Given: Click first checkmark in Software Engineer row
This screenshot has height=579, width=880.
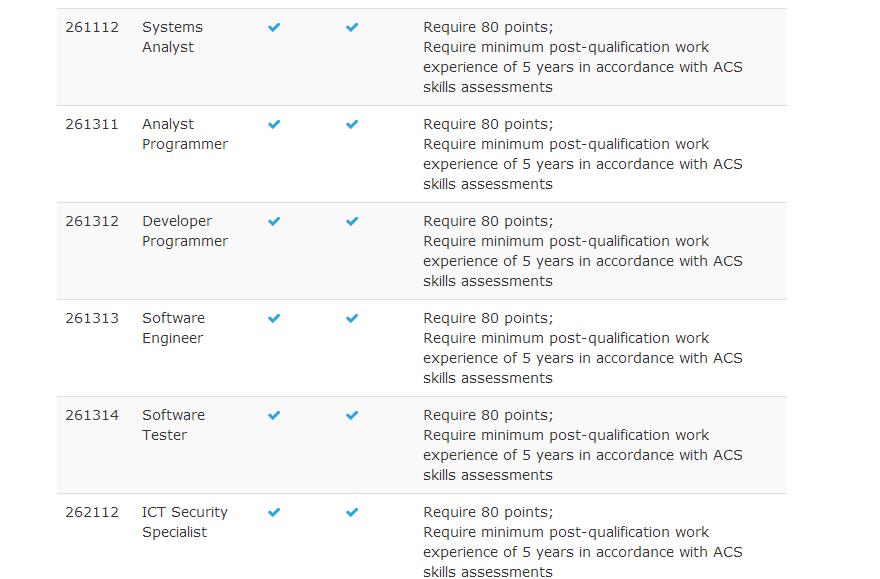Looking at the screenshot, I should (274, 318).
